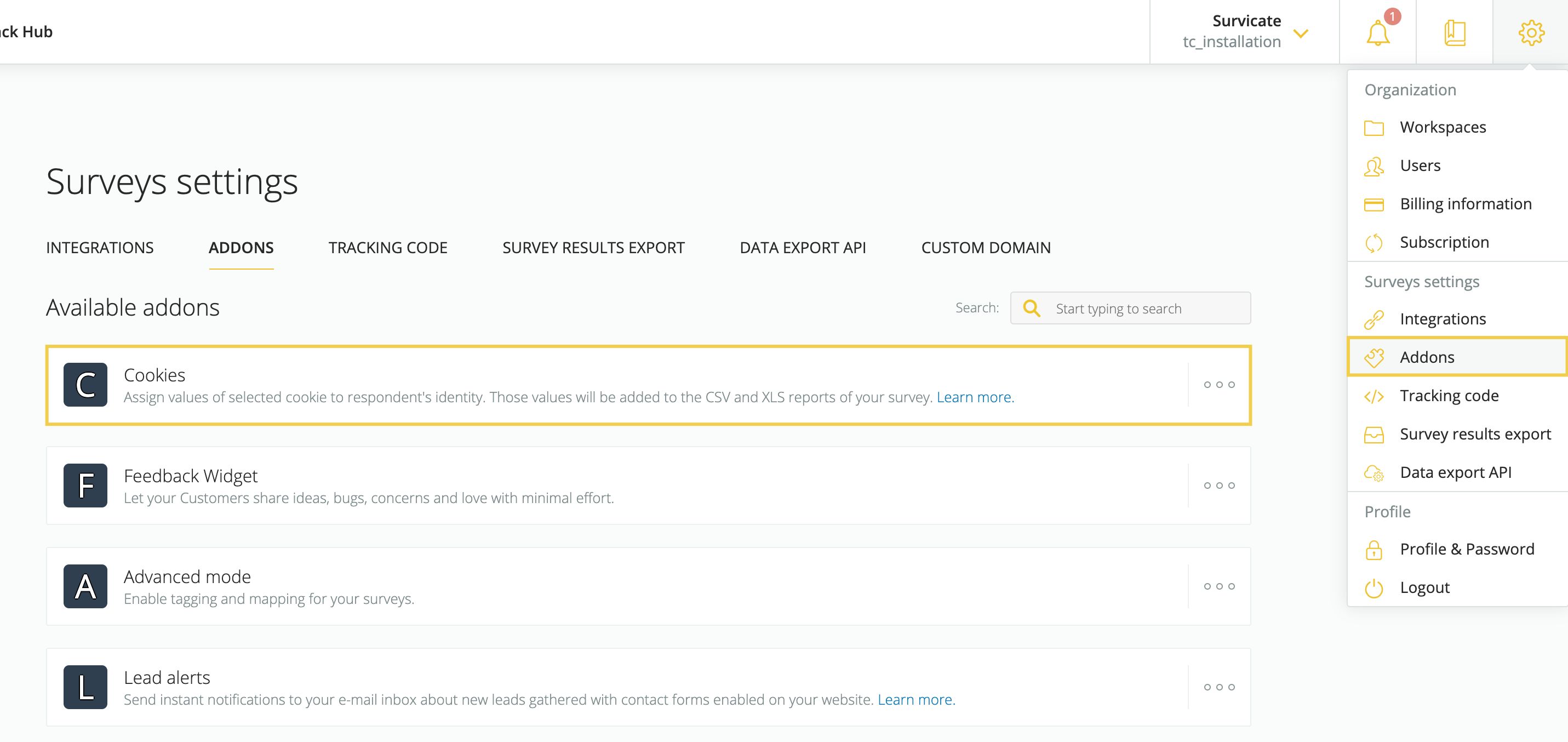Choose Workspaces from the settings menu
Screen dimensions: 1568x742
(x=1457, y=128)
